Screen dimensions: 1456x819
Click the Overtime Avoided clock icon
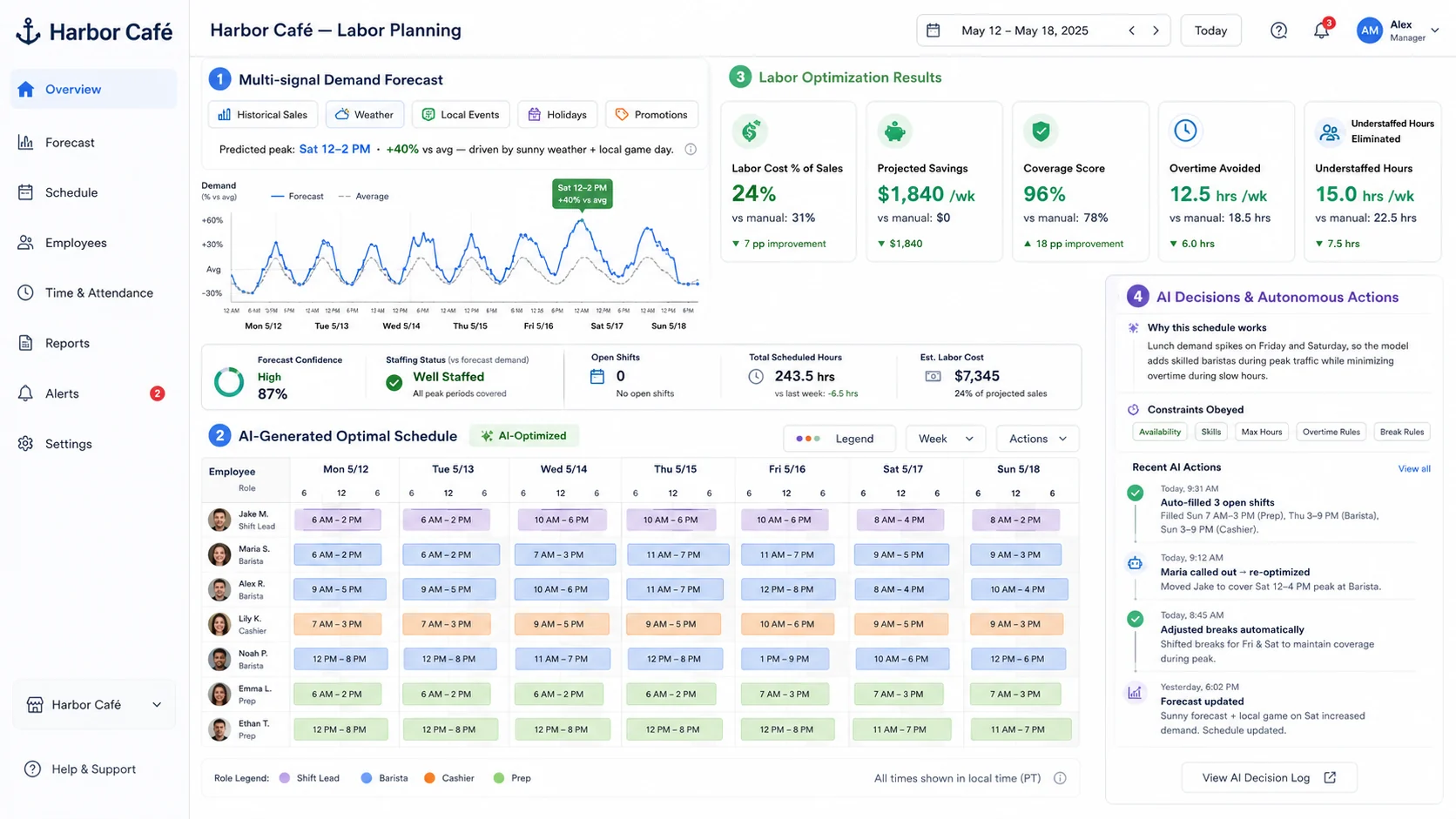click(x=1185, y=131)
